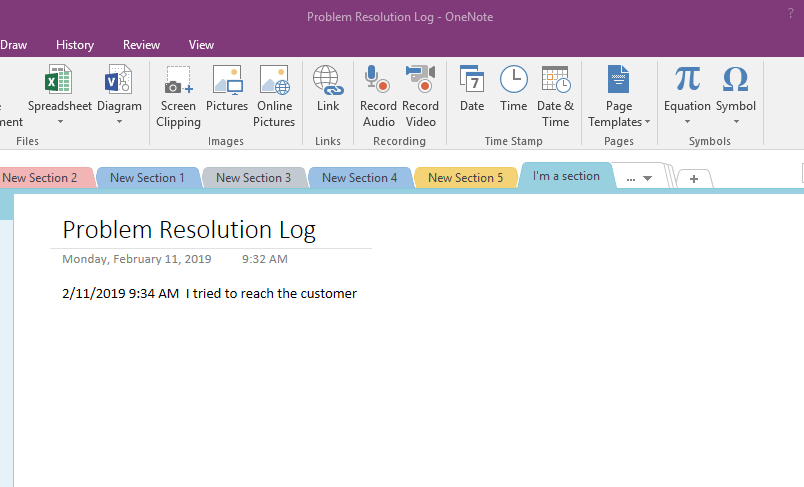Image resolution: width=804 pixels, height=487 pixels.
Task: Click the 2/11/2019 9:34 AM timestamp in note
Action: (x=120, y=294)
